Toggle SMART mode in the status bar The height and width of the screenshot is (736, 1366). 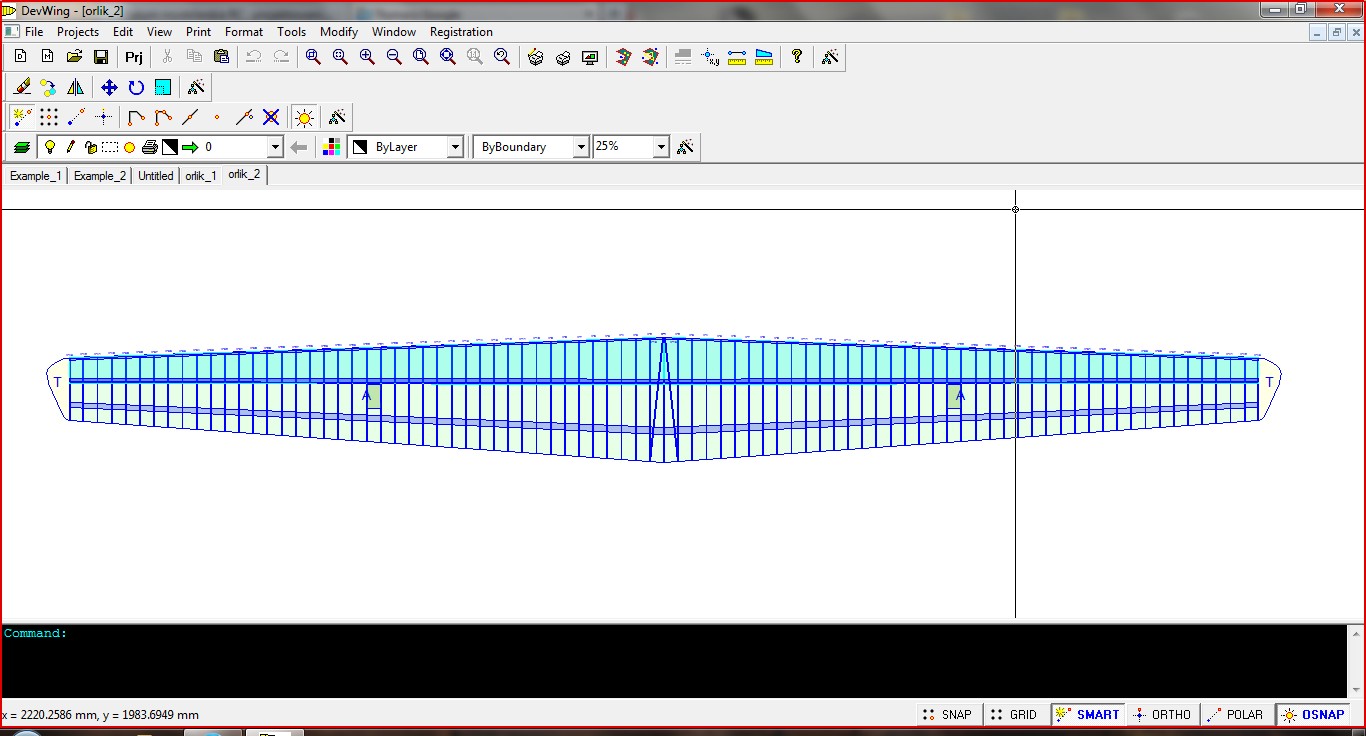(1088, 714)
